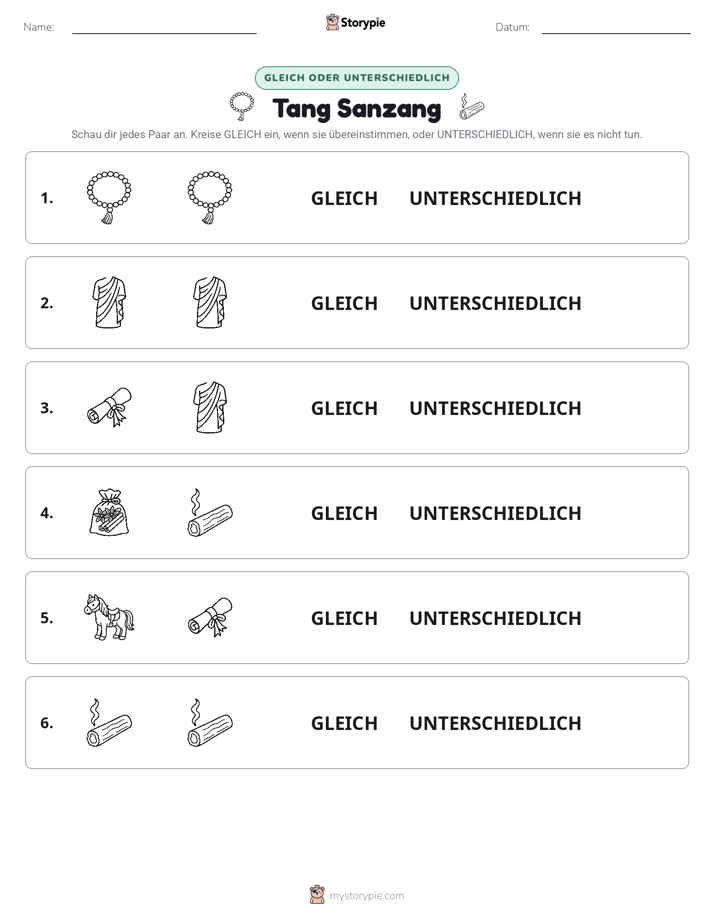Image resolution: width=714 pixels, height=924 pixels.
Task: Select GLEICH for pair 6
Action: click(x=344, y=724)
